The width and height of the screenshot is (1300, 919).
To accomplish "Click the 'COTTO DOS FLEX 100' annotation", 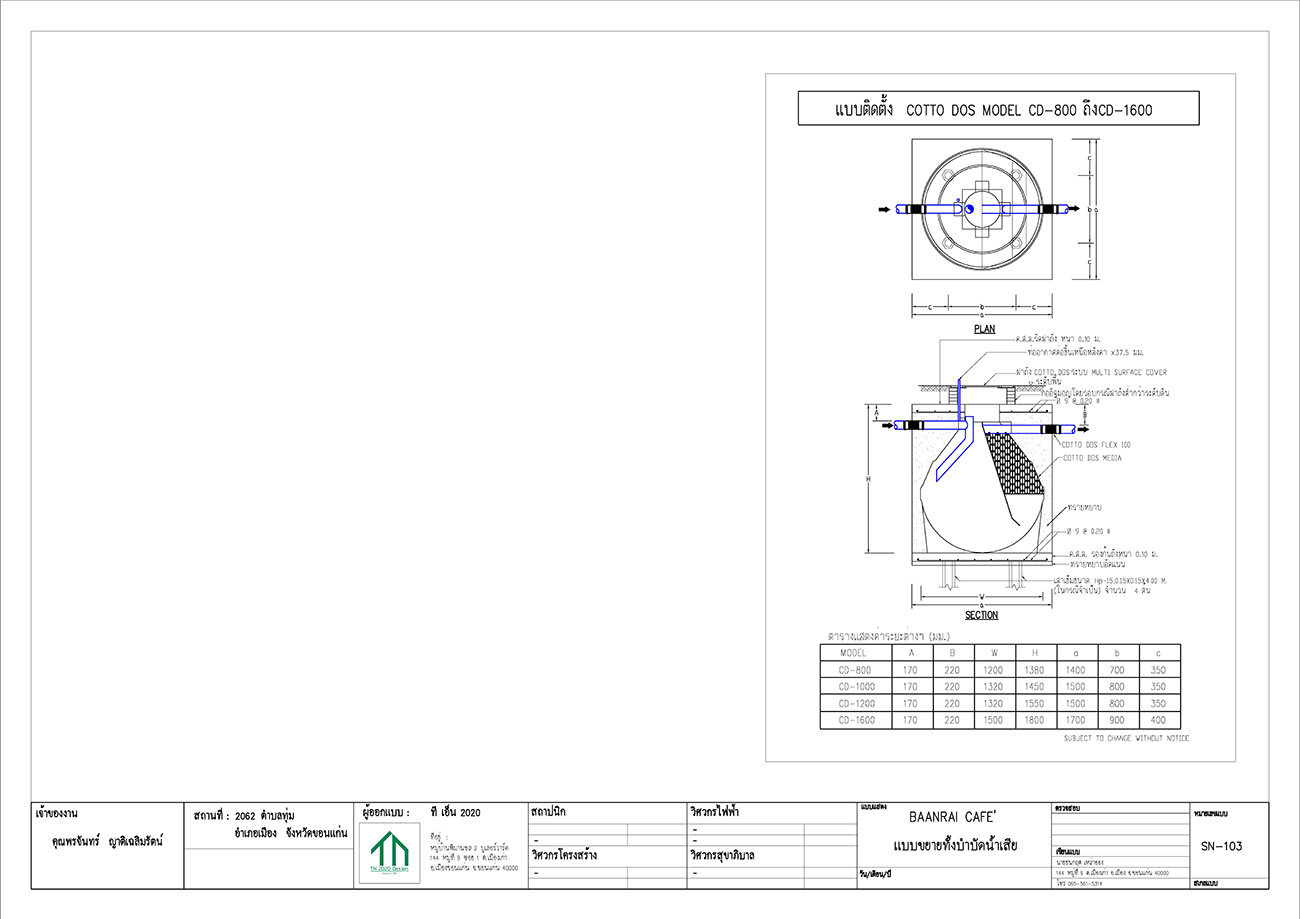I will (x=1097, y=444).
